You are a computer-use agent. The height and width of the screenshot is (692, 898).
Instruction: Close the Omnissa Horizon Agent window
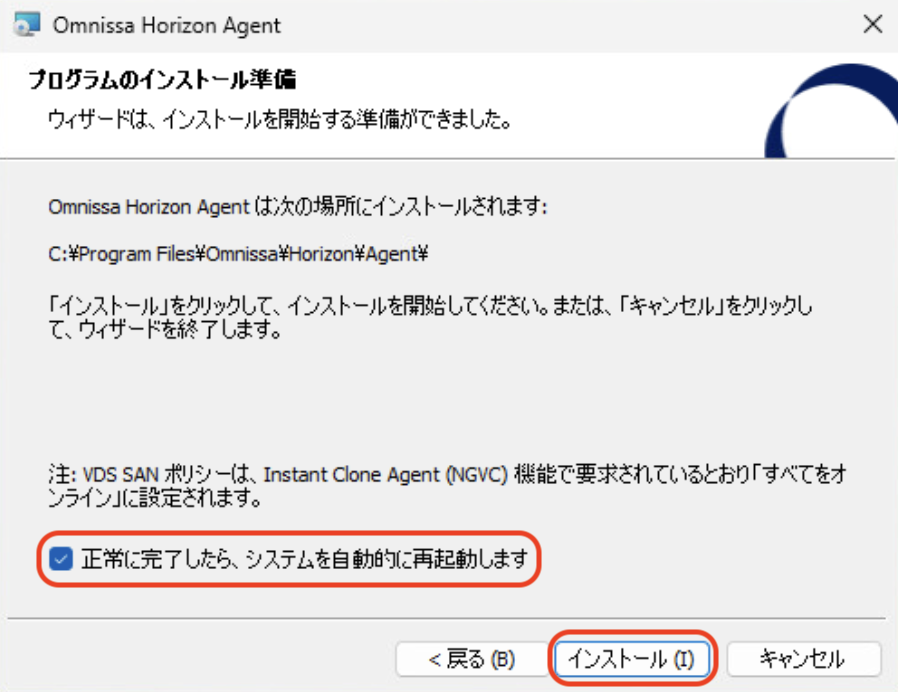[x=872, y=24]
